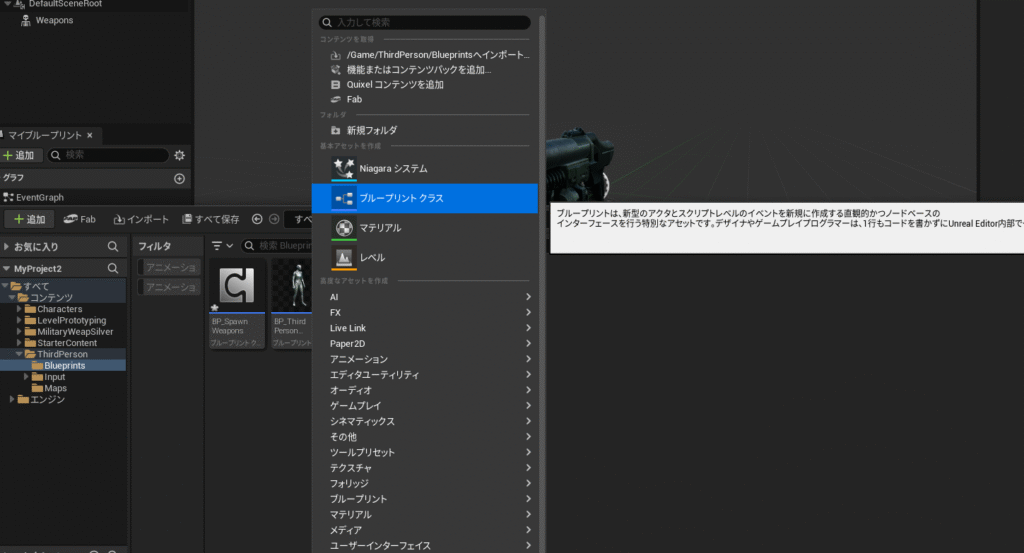Select the Niagara システム asset option

click(x=424, y=168)
